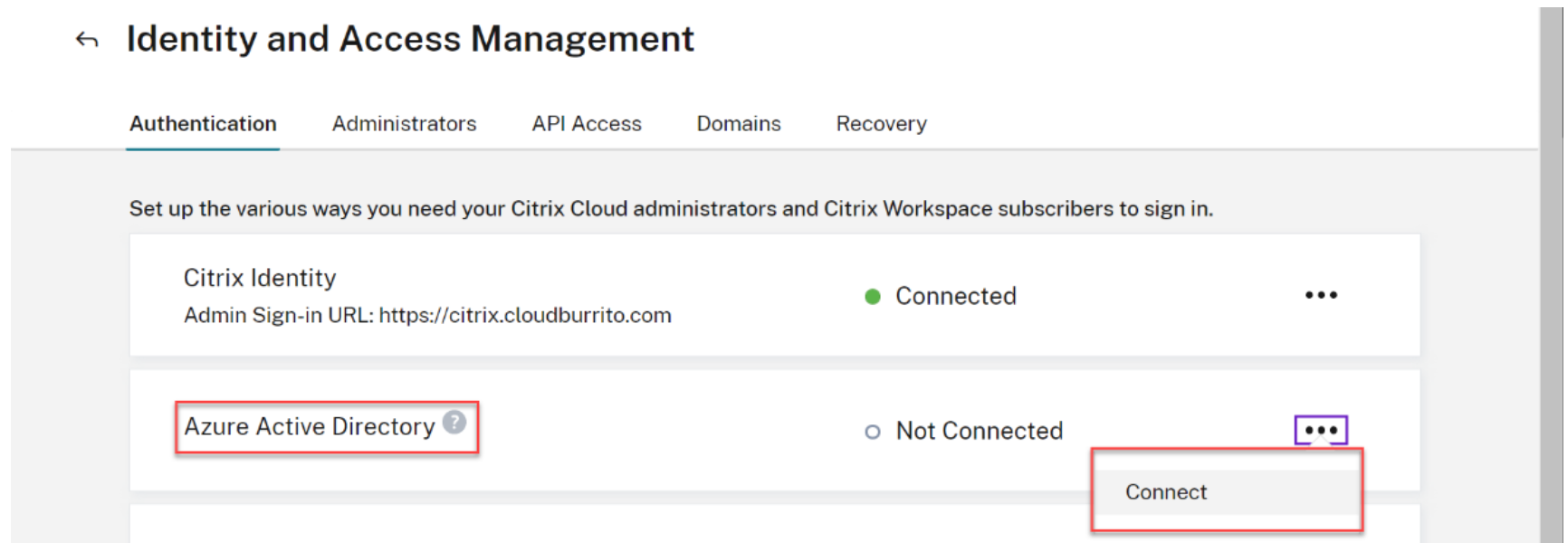Click the vertical scrollbar on the right
The width and height of the screenshot is (1568, 543).
coord(1551,271)
